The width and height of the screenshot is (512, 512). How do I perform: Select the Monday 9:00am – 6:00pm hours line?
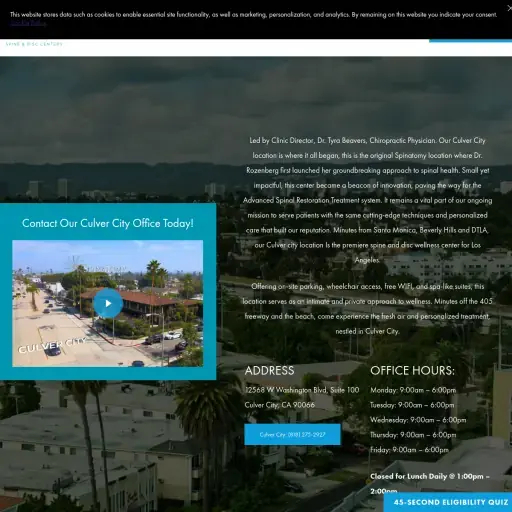[413, 390]
